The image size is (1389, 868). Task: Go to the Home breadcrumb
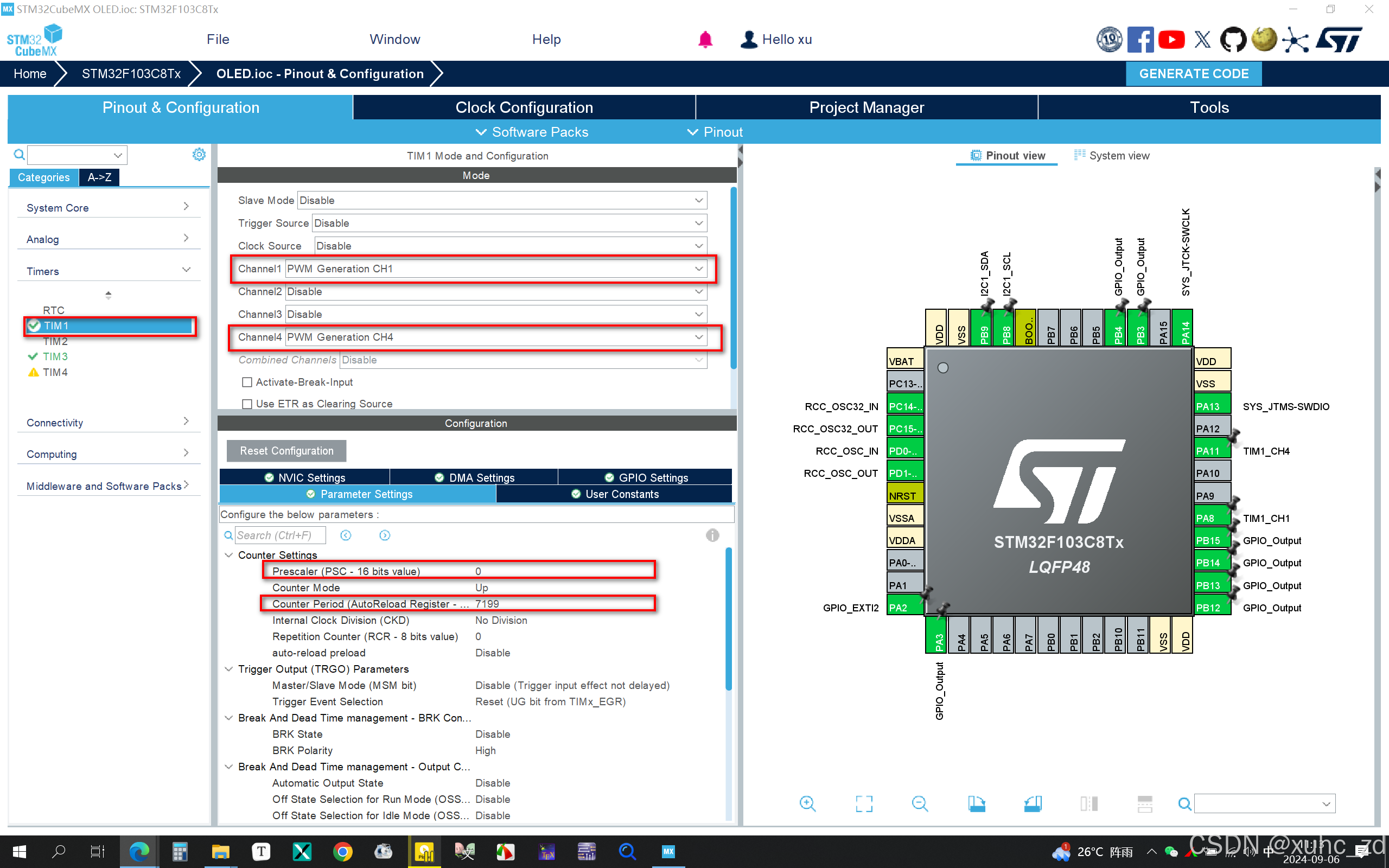pos(30,73)
